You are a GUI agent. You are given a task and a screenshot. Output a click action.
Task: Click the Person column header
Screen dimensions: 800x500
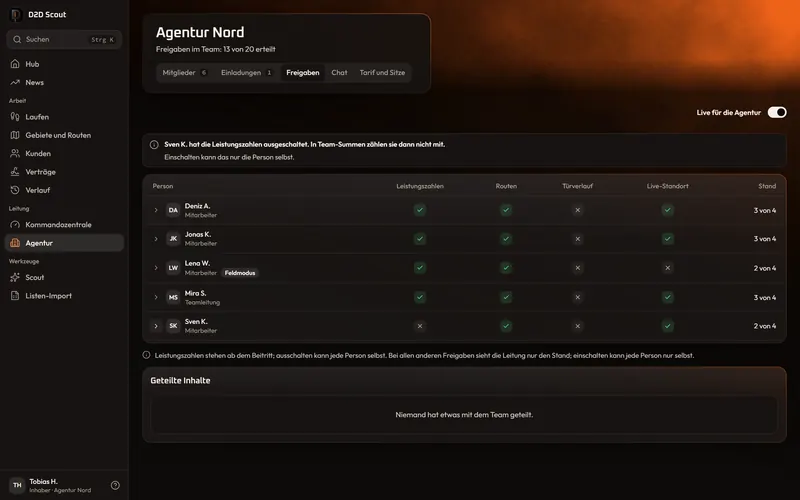tap(163, 186)
